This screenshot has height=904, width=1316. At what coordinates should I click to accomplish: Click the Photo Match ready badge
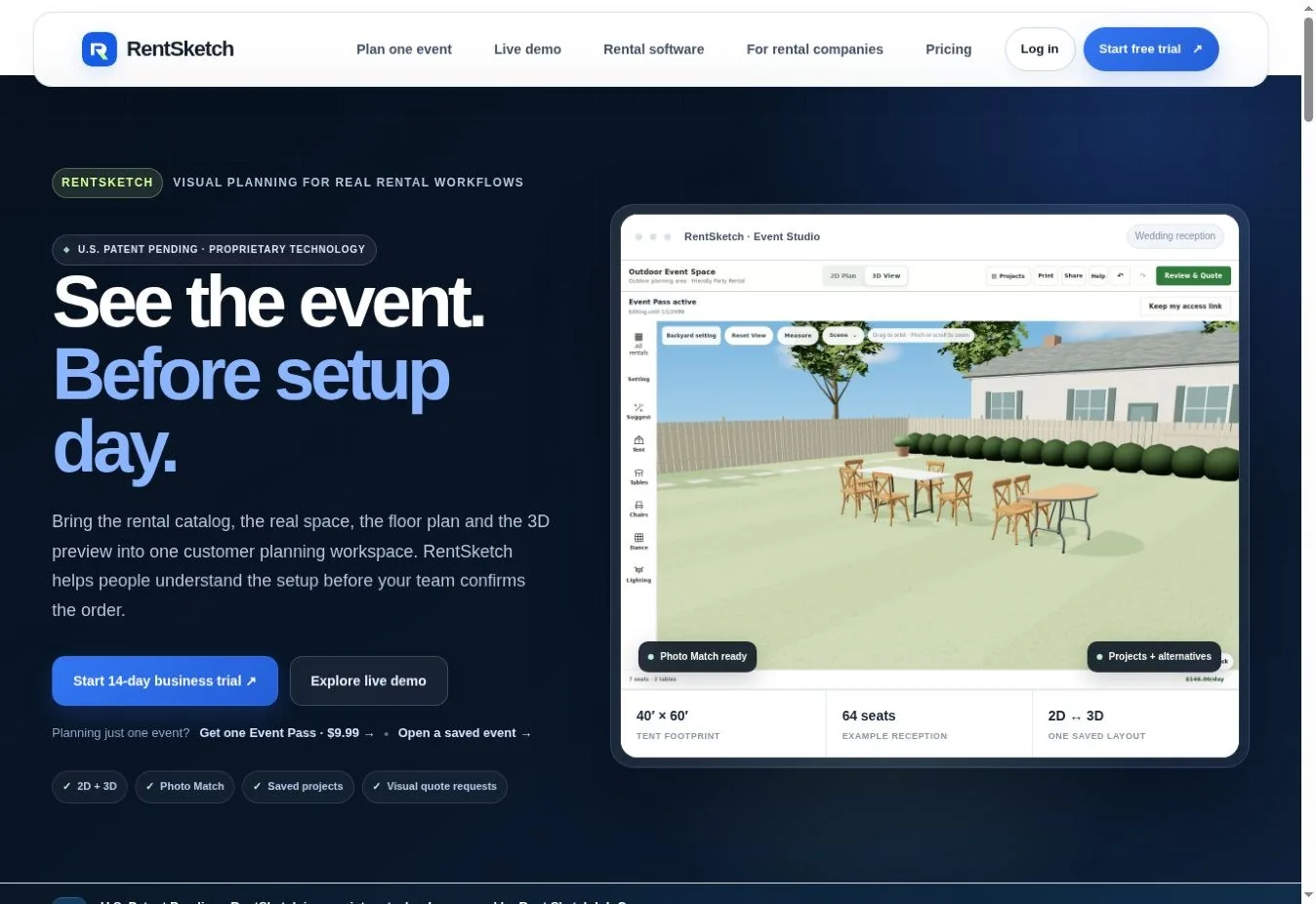pyautogui.click(x=697, y=656)
